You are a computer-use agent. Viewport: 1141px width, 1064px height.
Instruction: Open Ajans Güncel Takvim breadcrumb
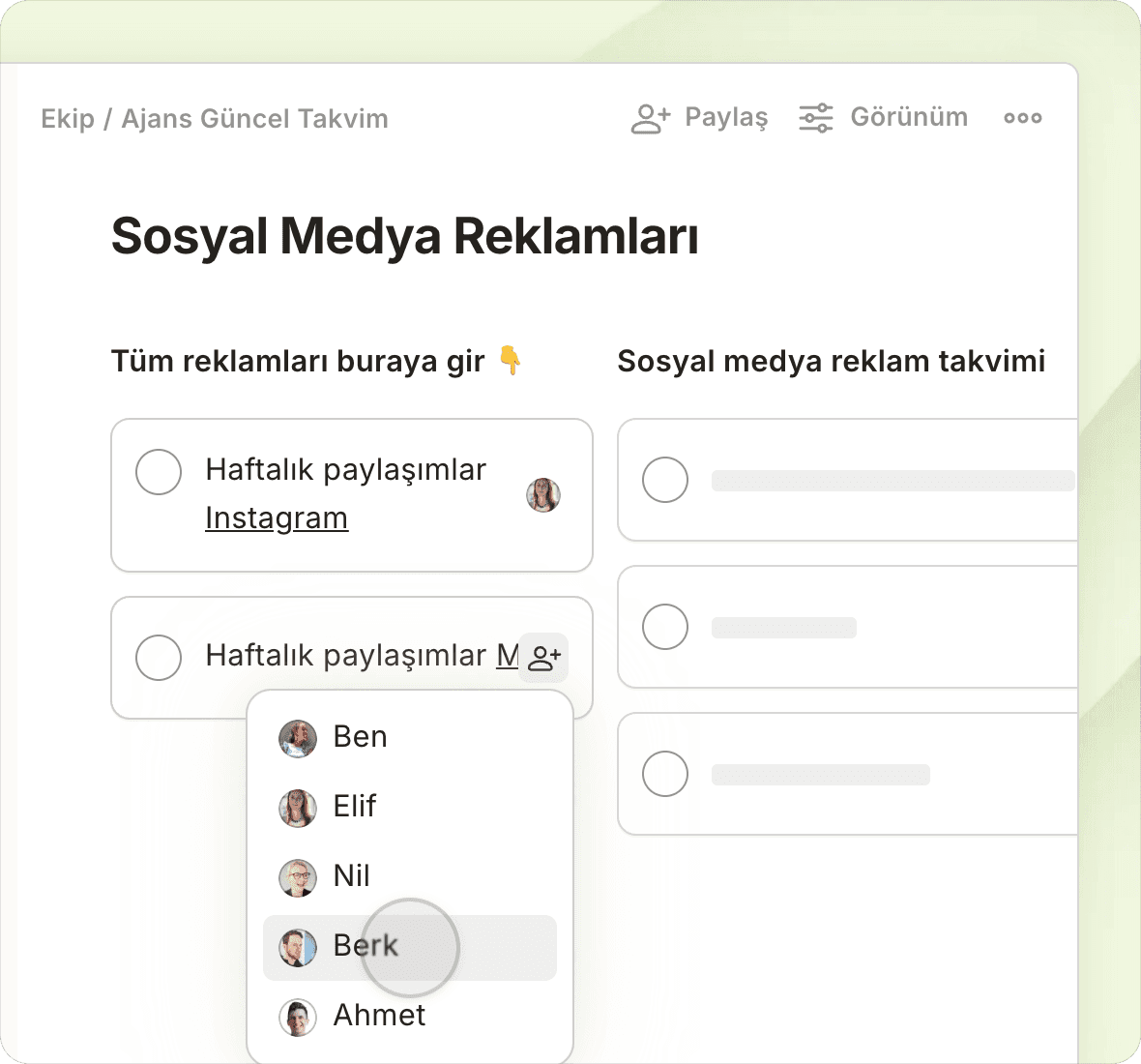pyautogui.click(x=254, y=119)
